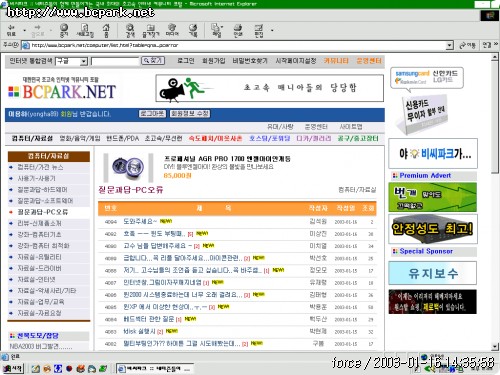Viewport: 500px width, 375px height.
Task: Open the Forward button history dropdown arrow
Action: pyautogui.click(x=51, y=31)
